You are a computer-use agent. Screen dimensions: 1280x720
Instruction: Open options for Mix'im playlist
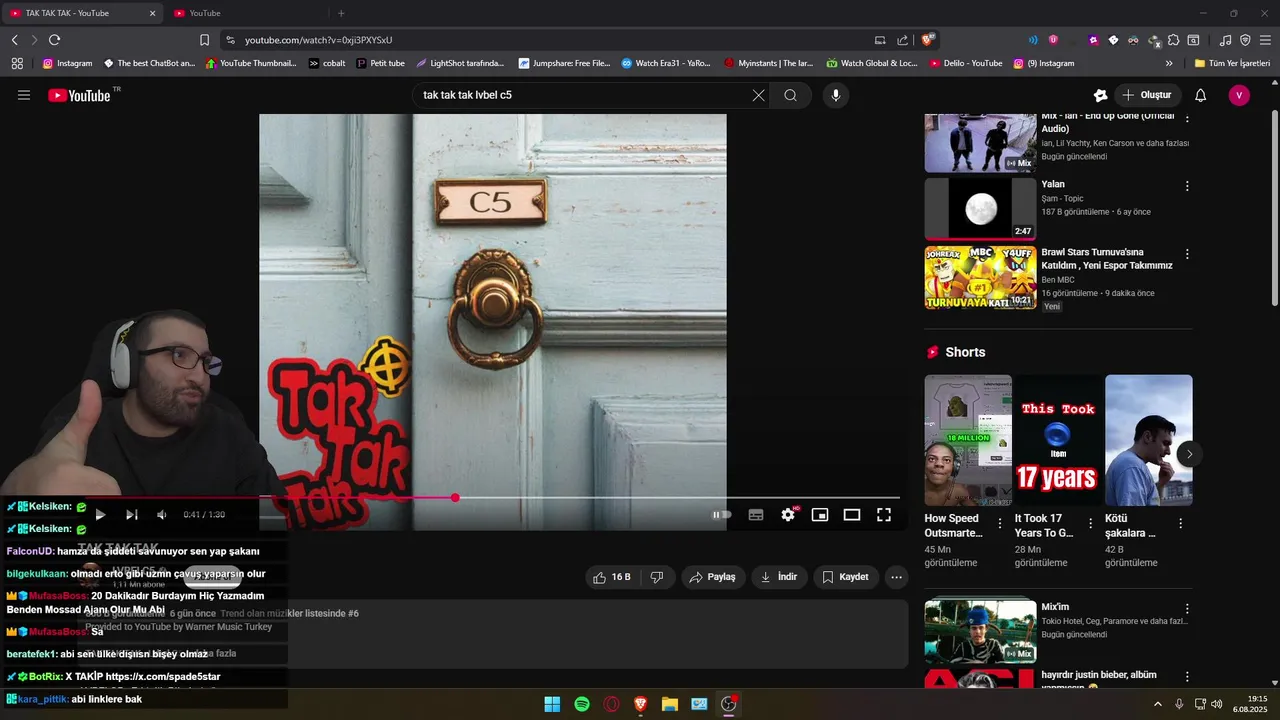click(x=1187, y=608)
